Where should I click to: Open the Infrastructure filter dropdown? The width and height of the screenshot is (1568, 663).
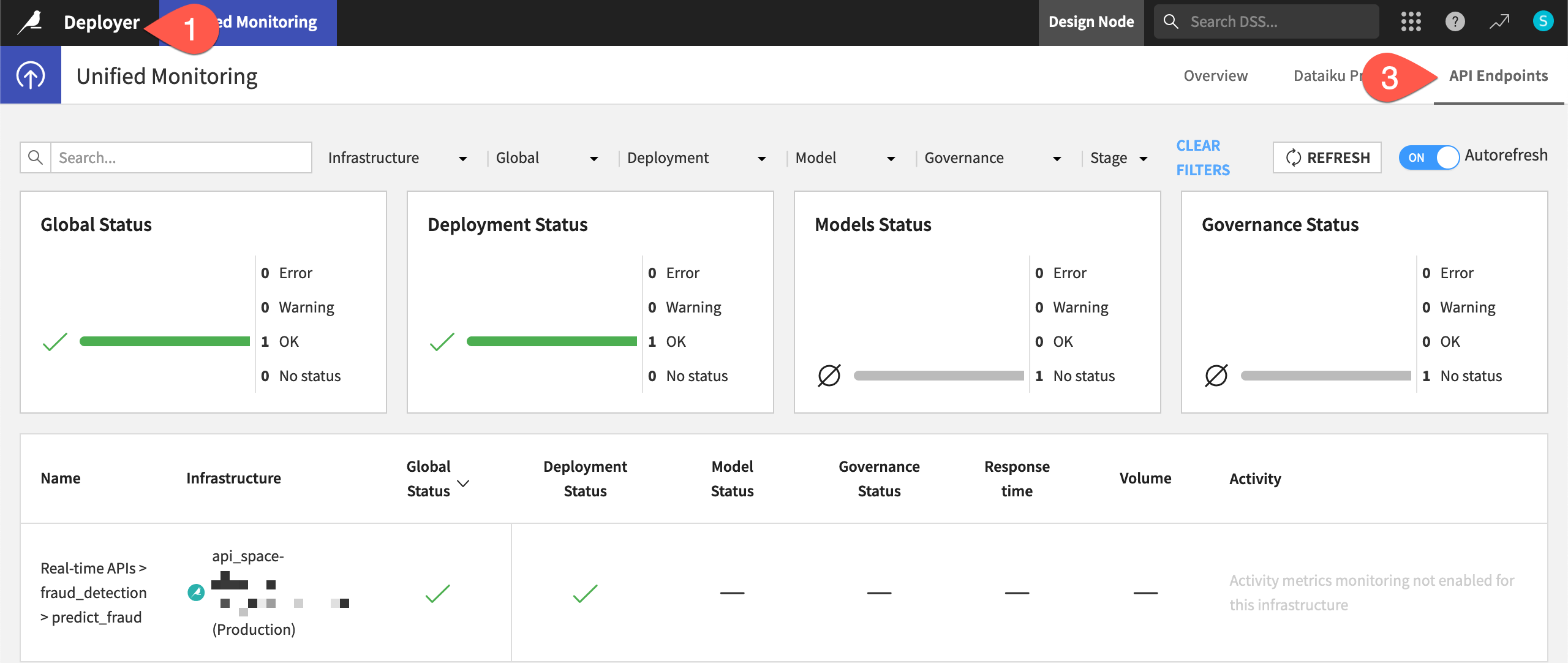(398, 158)
